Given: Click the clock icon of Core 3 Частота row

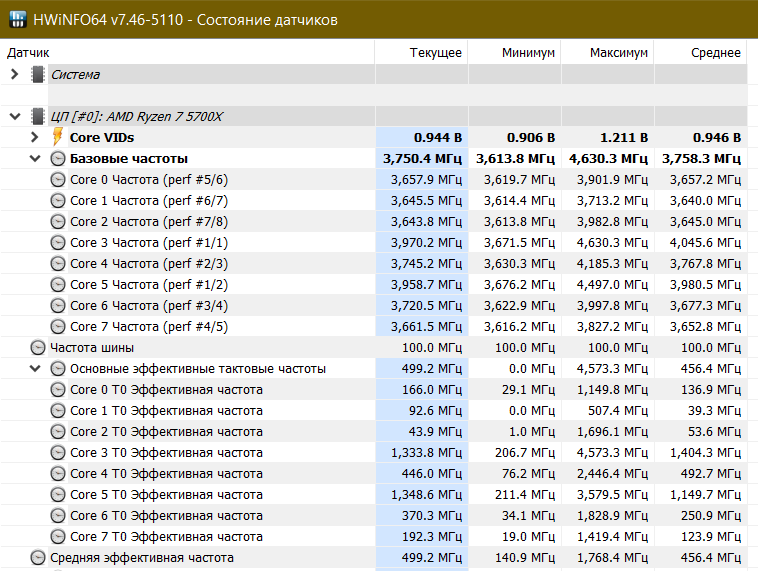Looking at the screenshot, I should click(x=58, y=243).
